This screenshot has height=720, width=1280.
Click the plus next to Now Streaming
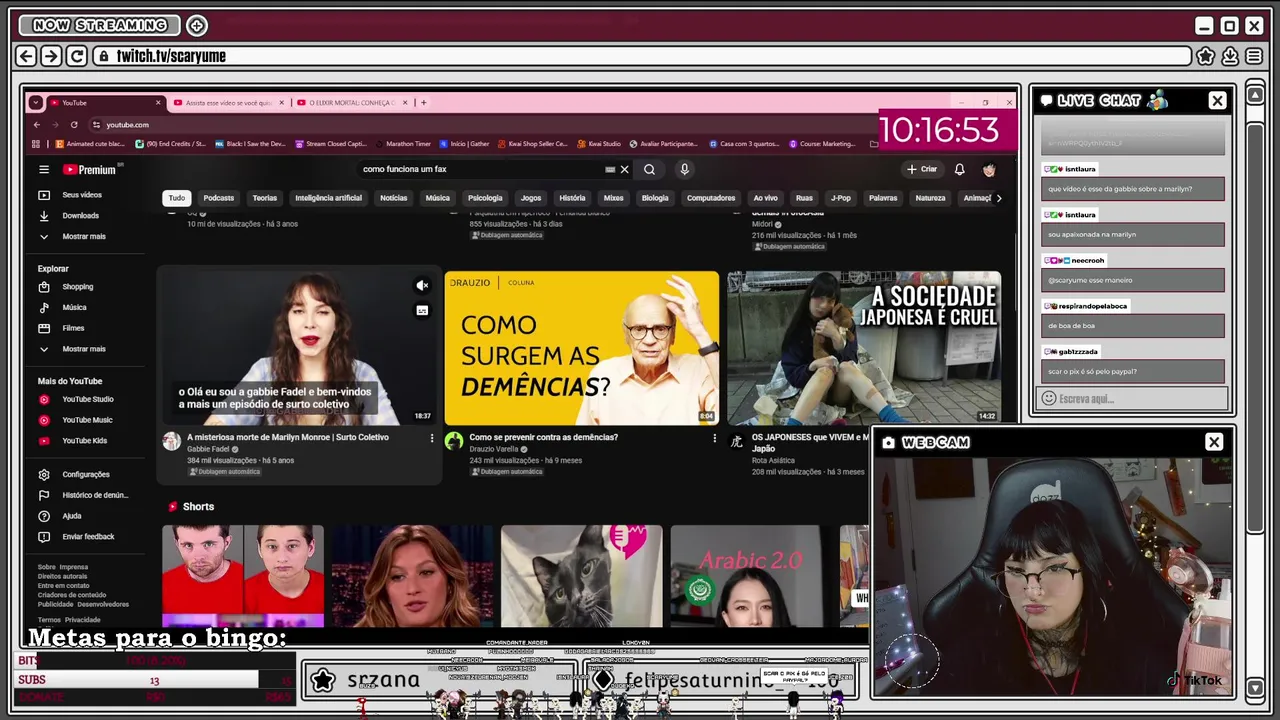tap(197, 25)
